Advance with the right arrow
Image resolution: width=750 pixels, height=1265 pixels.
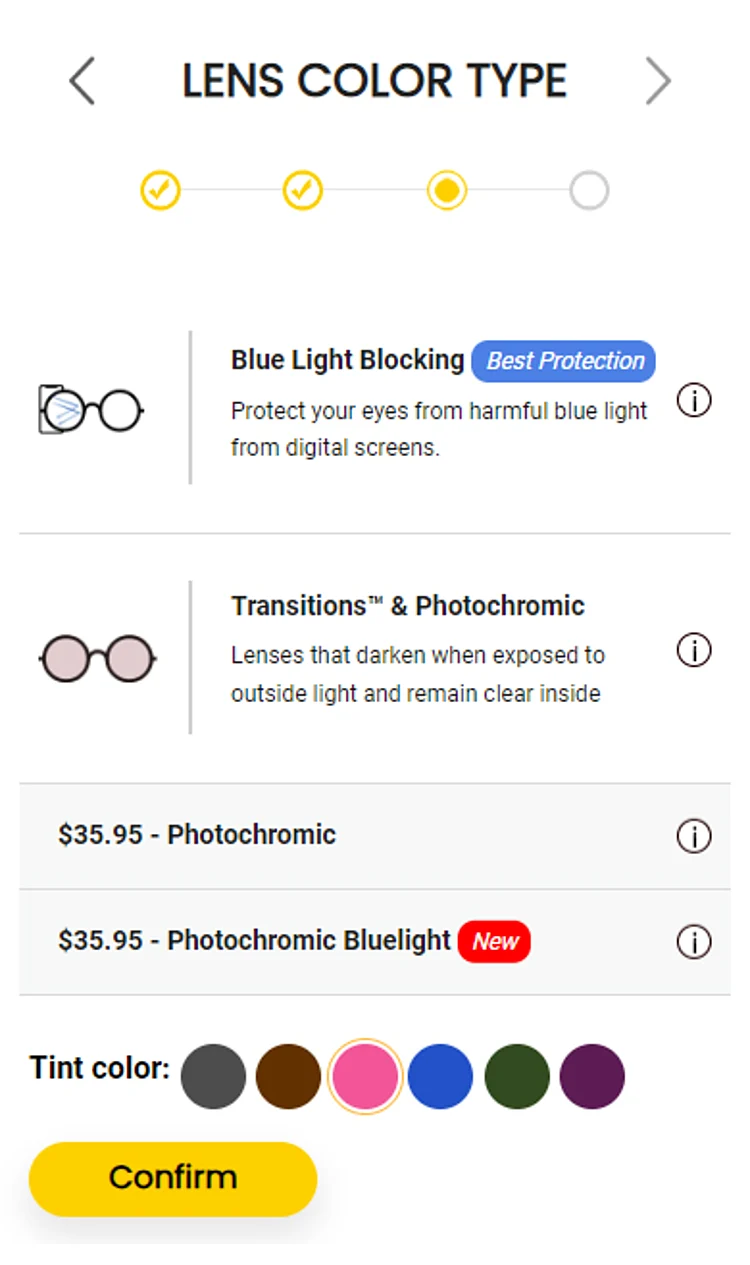[x=658, y=81]
